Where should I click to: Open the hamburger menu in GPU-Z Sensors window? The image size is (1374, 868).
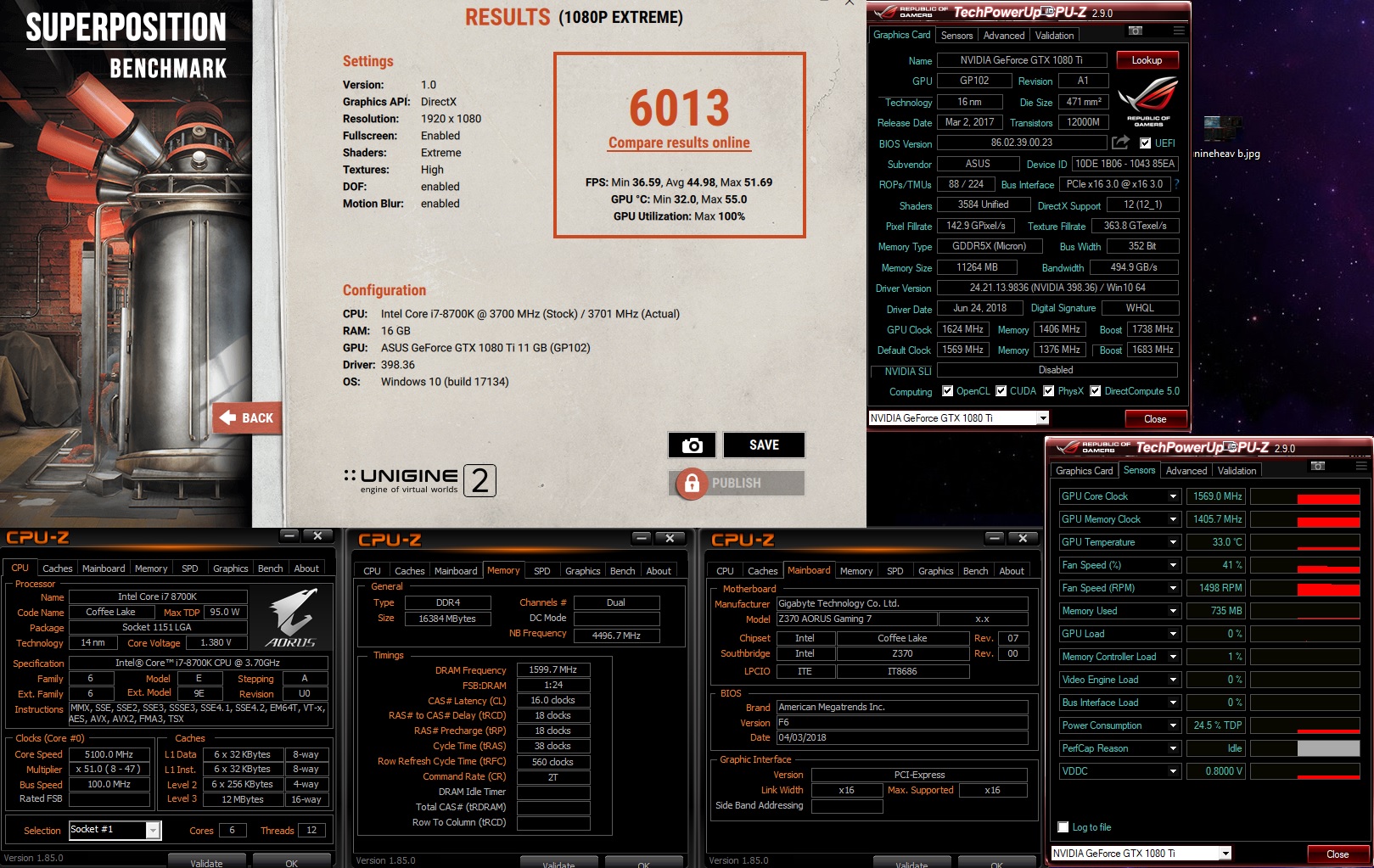[x=1361, y=466]
